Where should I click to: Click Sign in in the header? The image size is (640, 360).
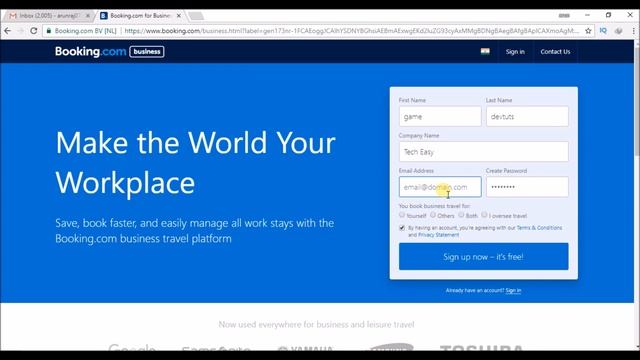(x=515, y=52)
